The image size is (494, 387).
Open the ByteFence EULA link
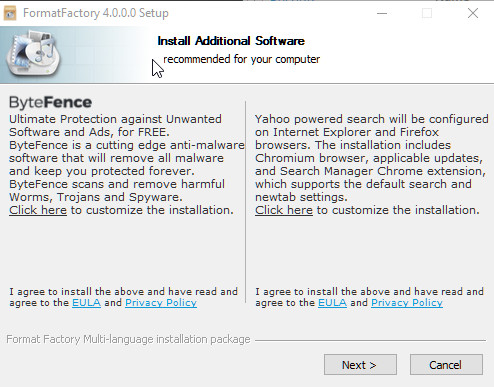(86, 303)
